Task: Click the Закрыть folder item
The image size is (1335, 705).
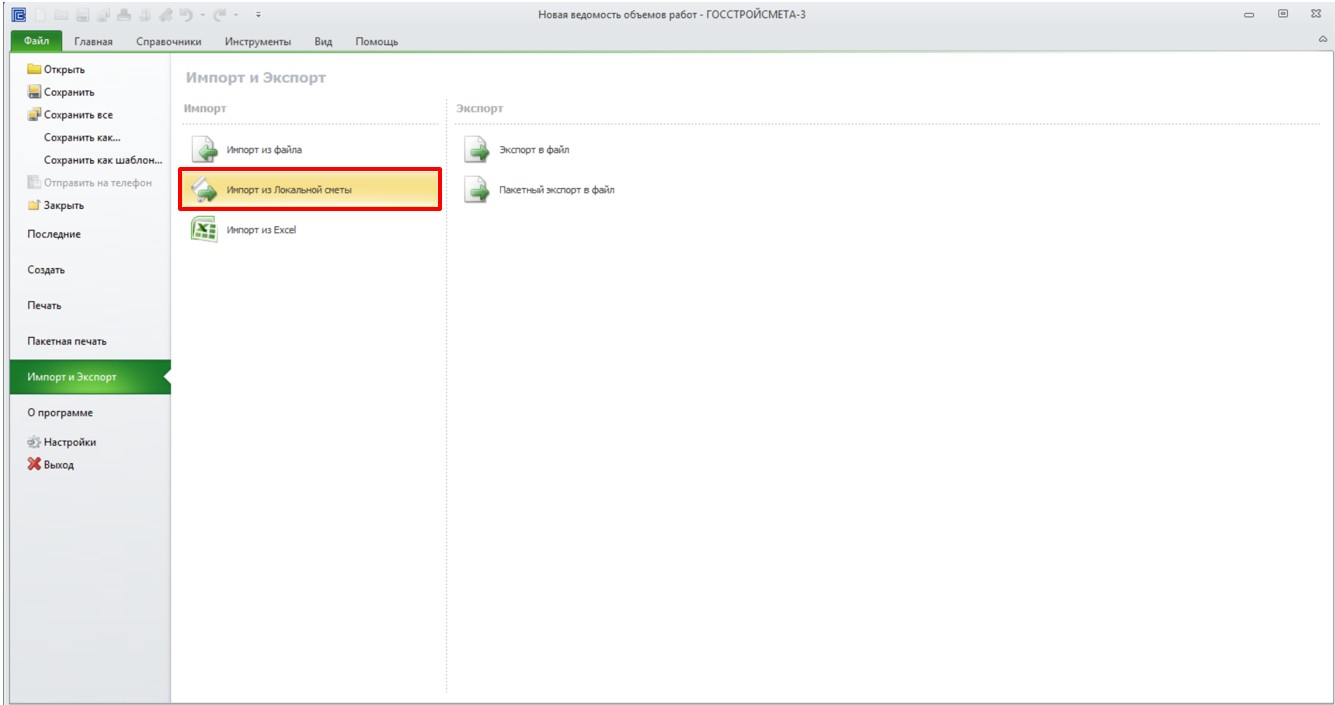Action: click(x=56, y=205)
